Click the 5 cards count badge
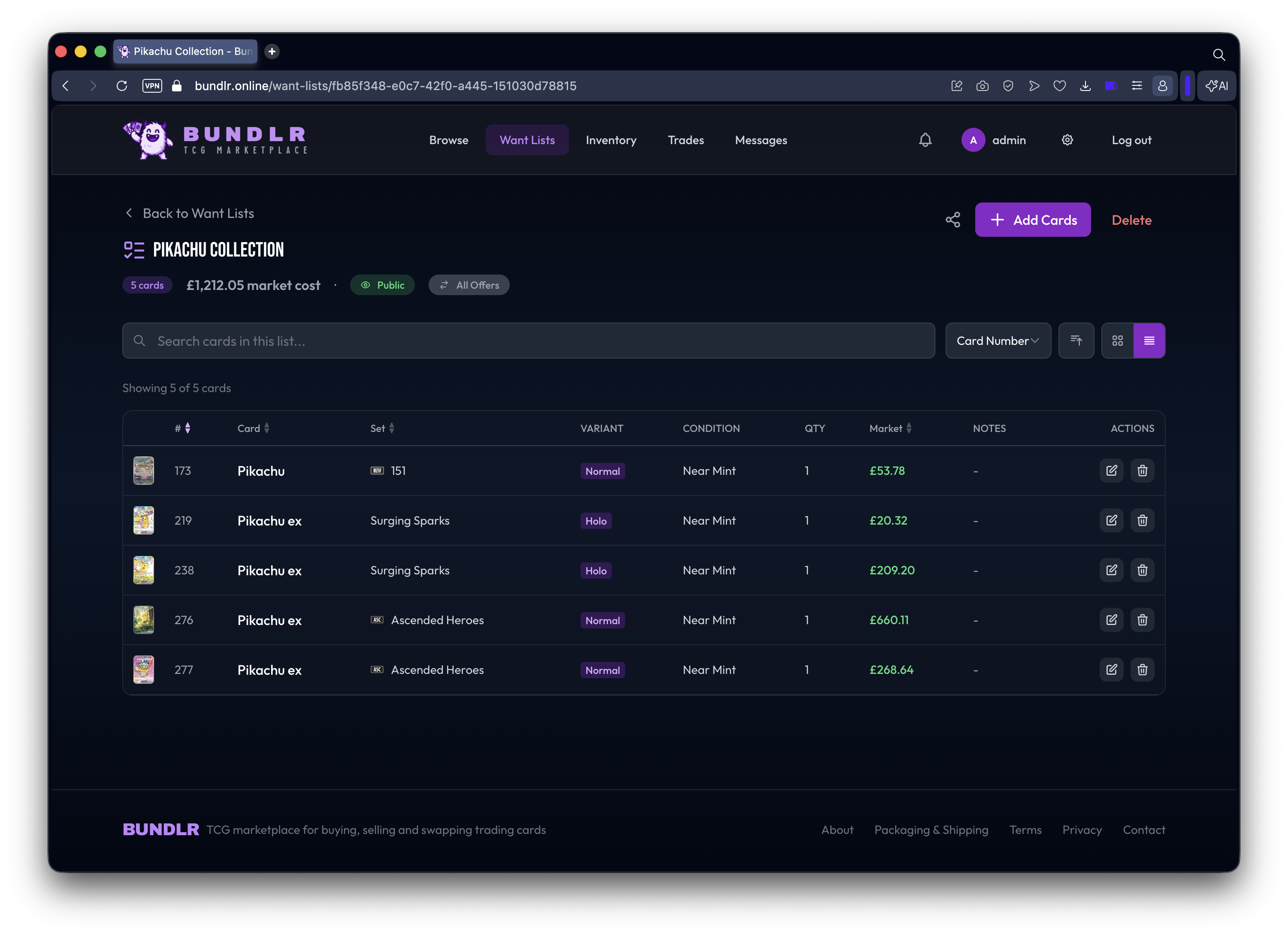 pos(147,284)
